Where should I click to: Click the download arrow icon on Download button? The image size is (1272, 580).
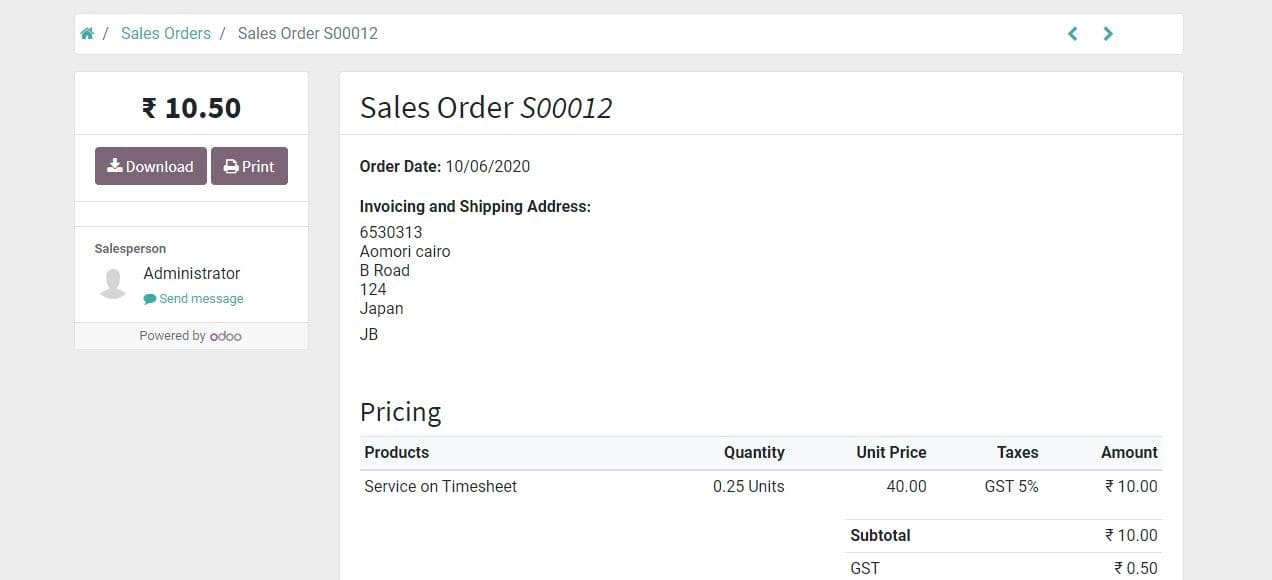pyautogui.click(x=114, y=166)
